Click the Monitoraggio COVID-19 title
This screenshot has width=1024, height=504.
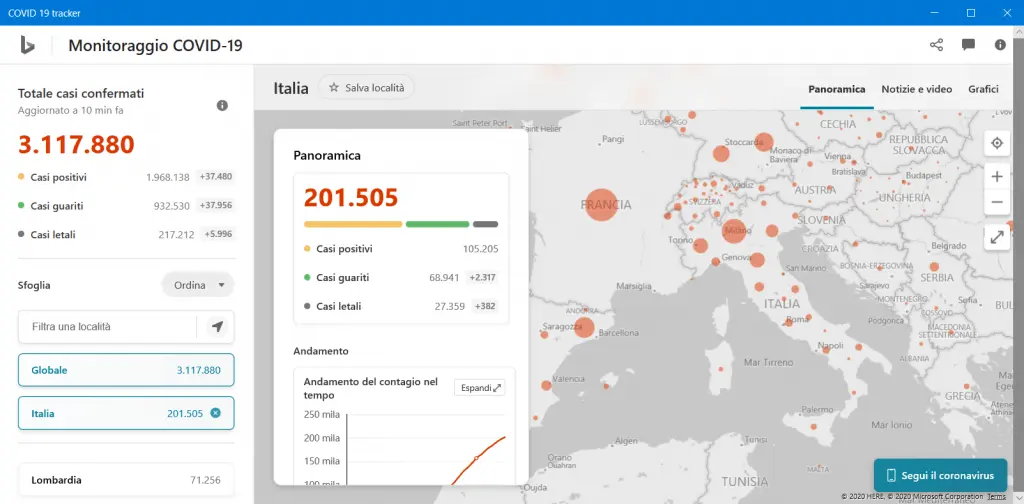(155, 45)
